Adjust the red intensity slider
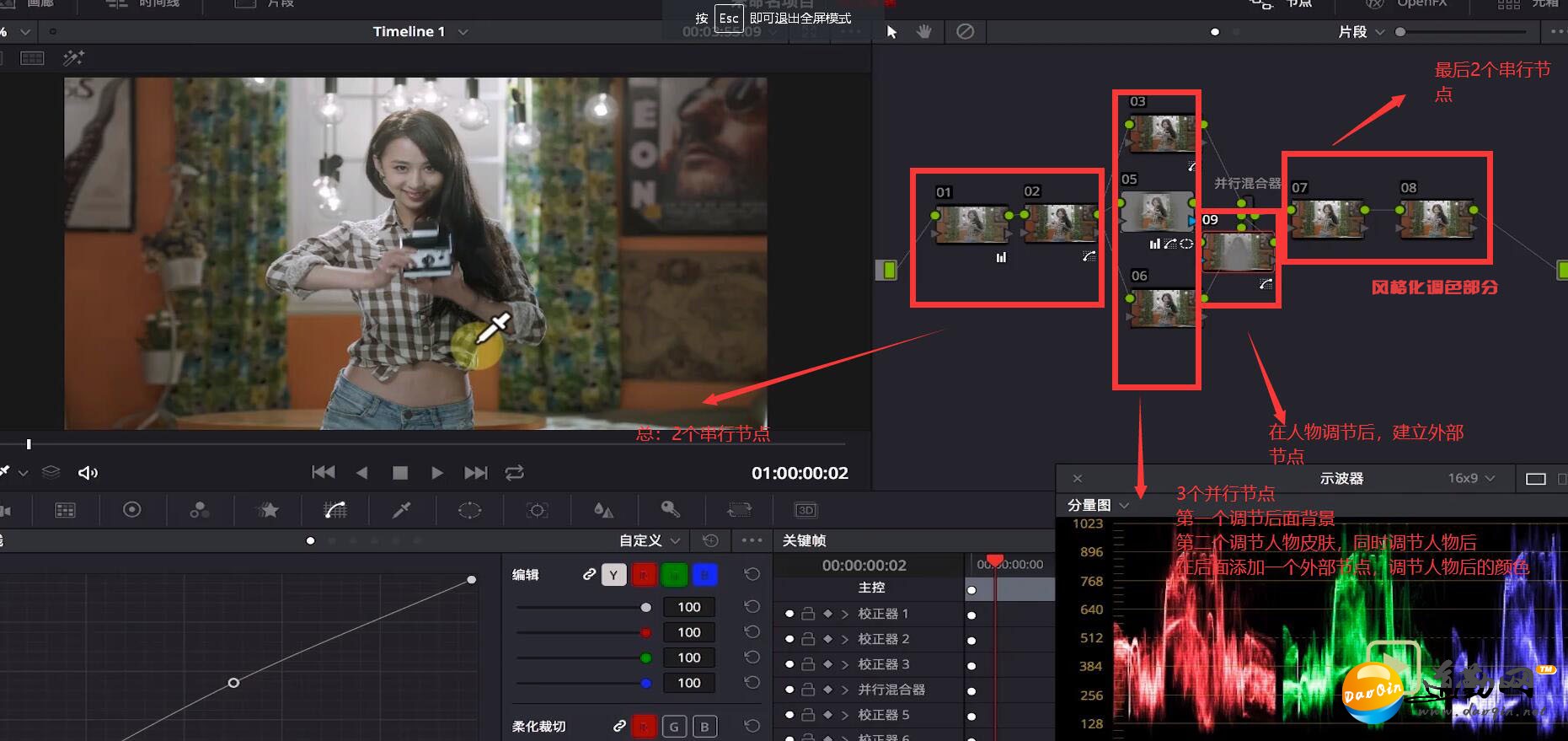This screenshot has height=741, width=1568. point(583,632)
